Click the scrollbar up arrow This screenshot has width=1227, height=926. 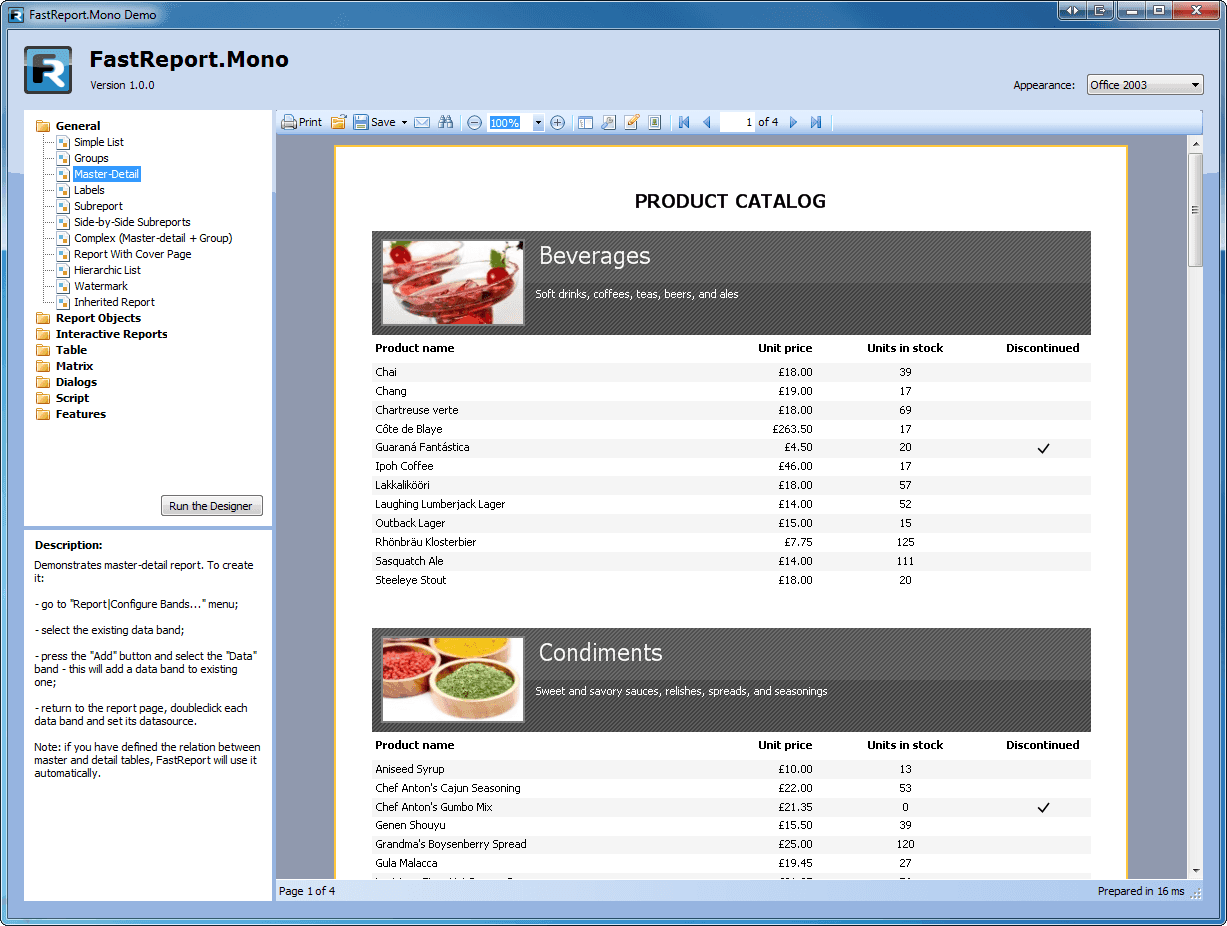pos(1195,144)
